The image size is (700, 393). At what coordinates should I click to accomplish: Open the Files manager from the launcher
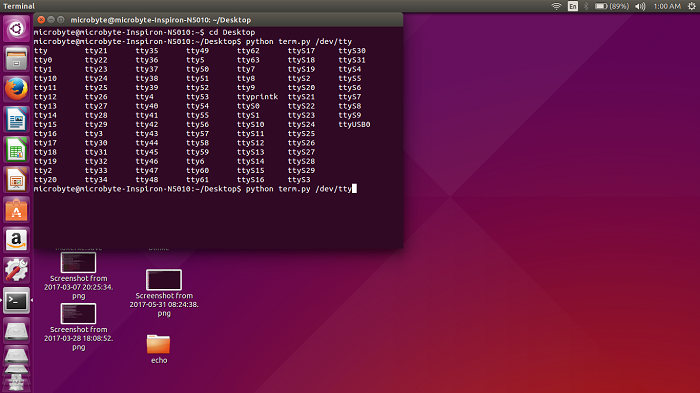tap(17, 59)
